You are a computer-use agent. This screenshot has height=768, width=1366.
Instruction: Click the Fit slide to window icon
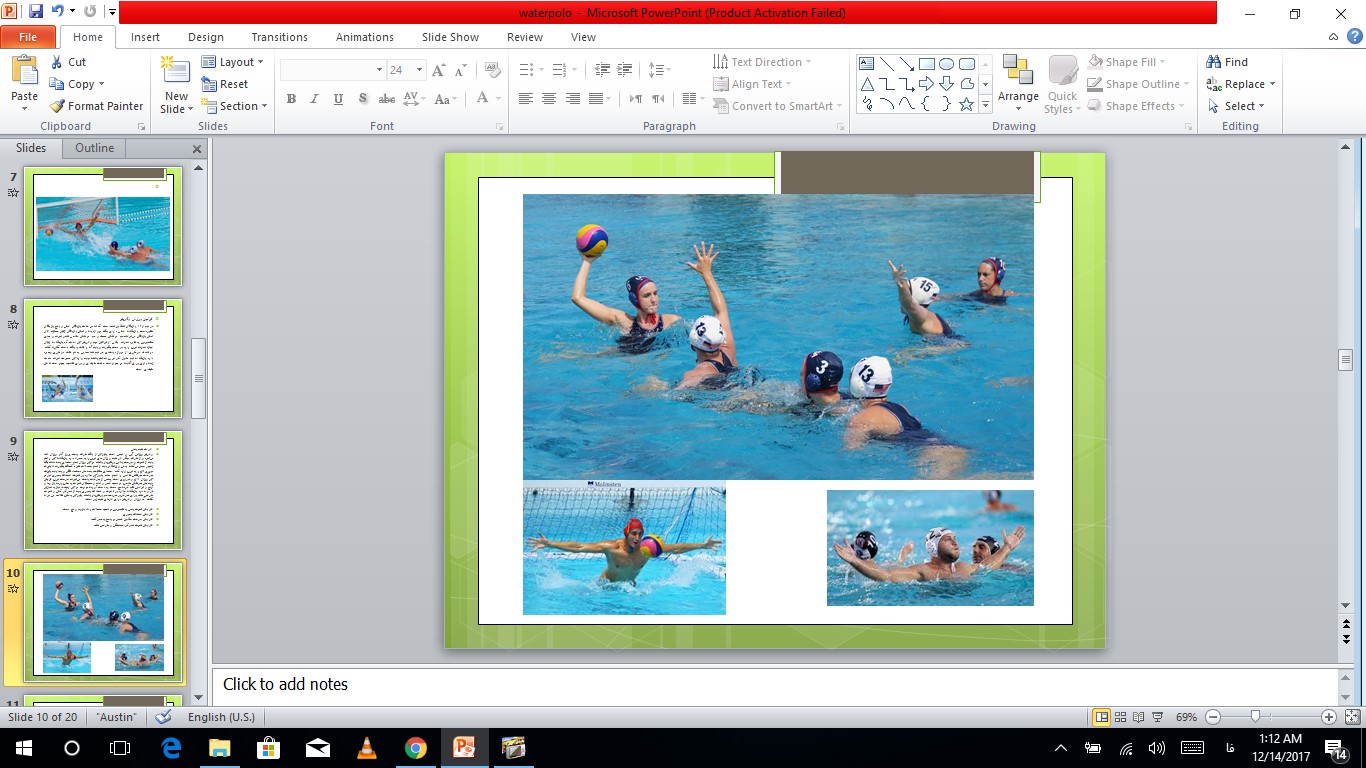pyautogui.click(x=1353, y=717)
